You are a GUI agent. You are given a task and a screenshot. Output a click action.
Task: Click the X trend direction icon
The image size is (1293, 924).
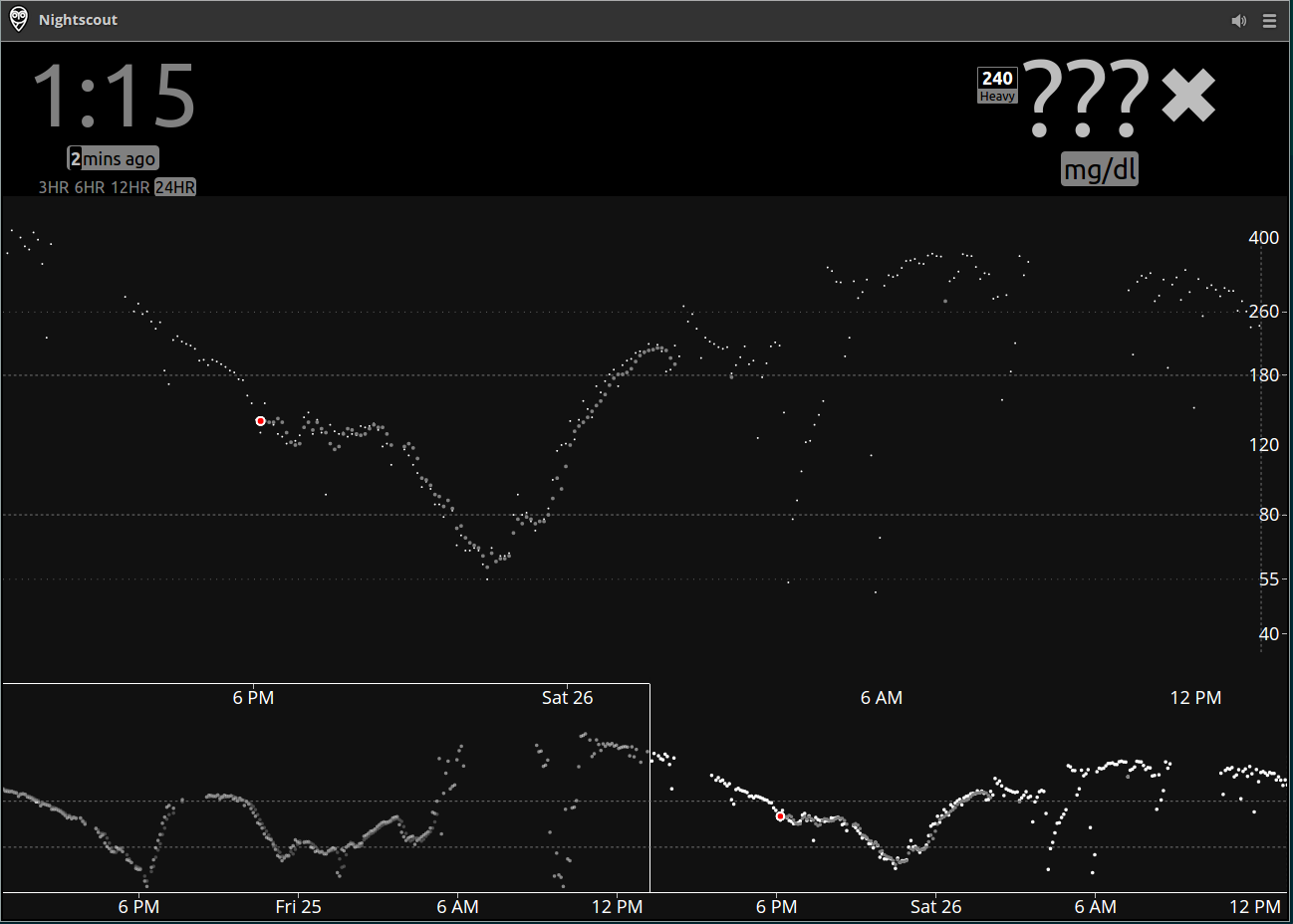1188,96
